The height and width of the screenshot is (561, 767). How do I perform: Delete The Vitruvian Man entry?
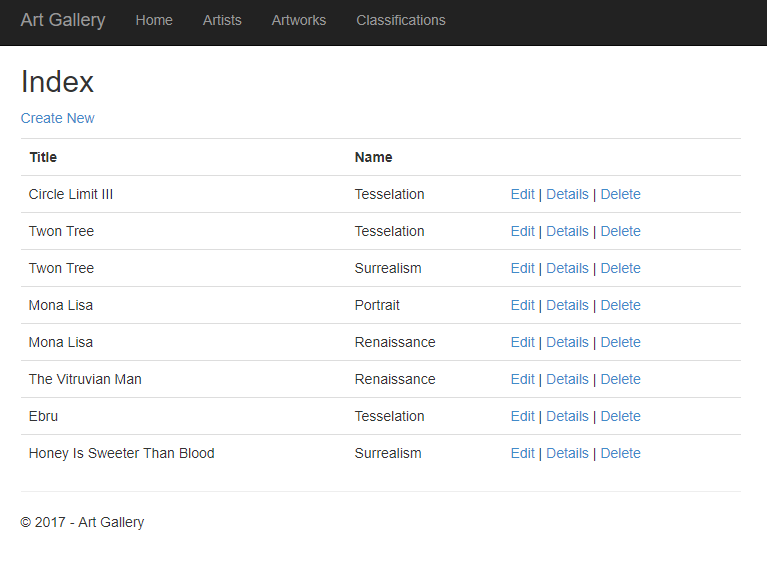pyautogui.click(x=620, y=380)
